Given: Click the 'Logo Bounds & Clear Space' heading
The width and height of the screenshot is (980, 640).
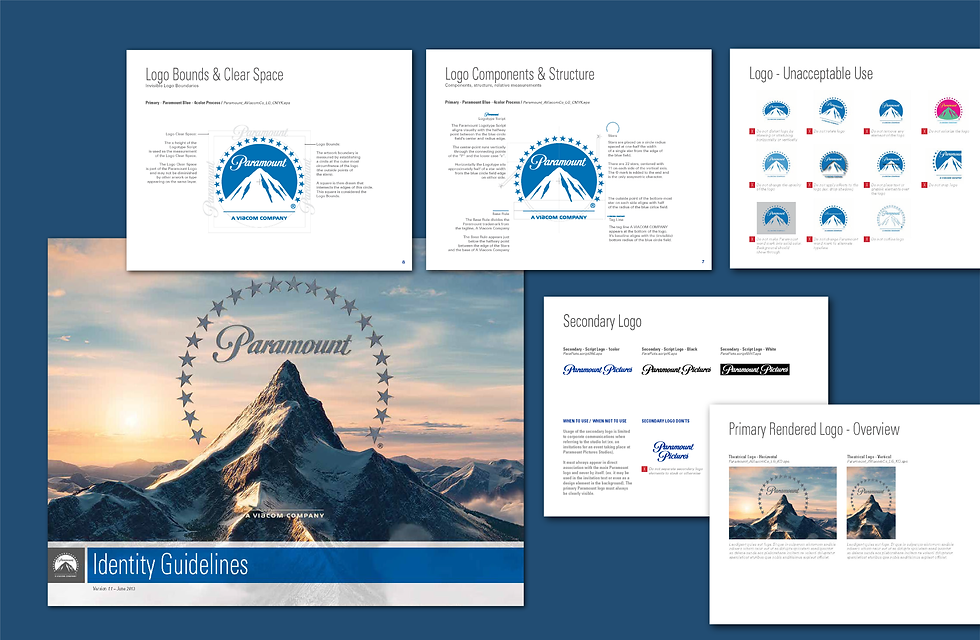Looking at the screenshot, I should (214, 74).
